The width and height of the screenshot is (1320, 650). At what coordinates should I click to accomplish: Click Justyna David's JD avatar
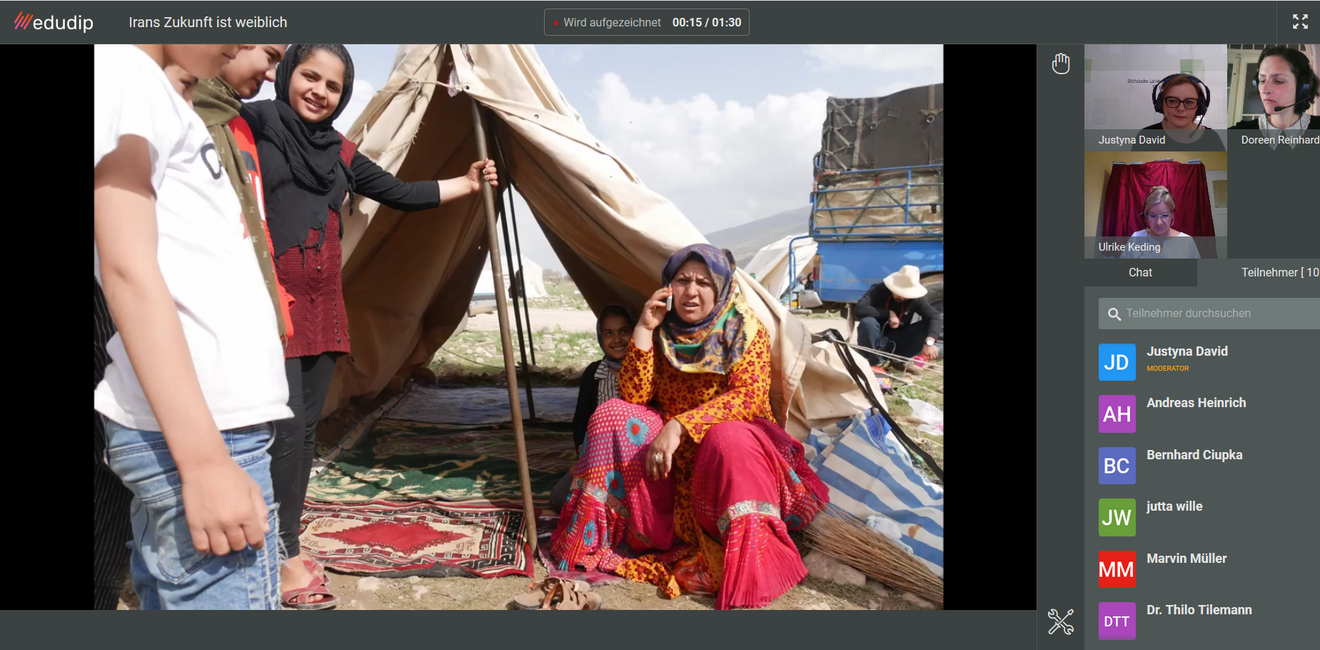(x=1117, y=362)
